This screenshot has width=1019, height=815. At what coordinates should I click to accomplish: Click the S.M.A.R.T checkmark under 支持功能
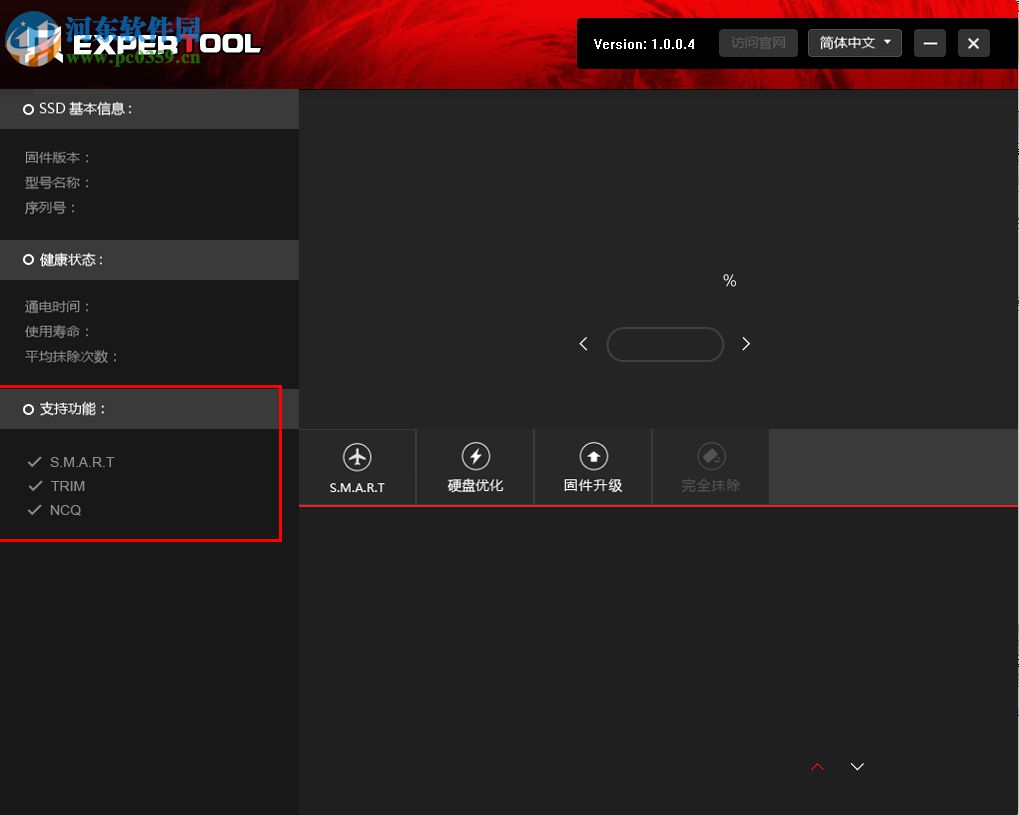point(72,462)
